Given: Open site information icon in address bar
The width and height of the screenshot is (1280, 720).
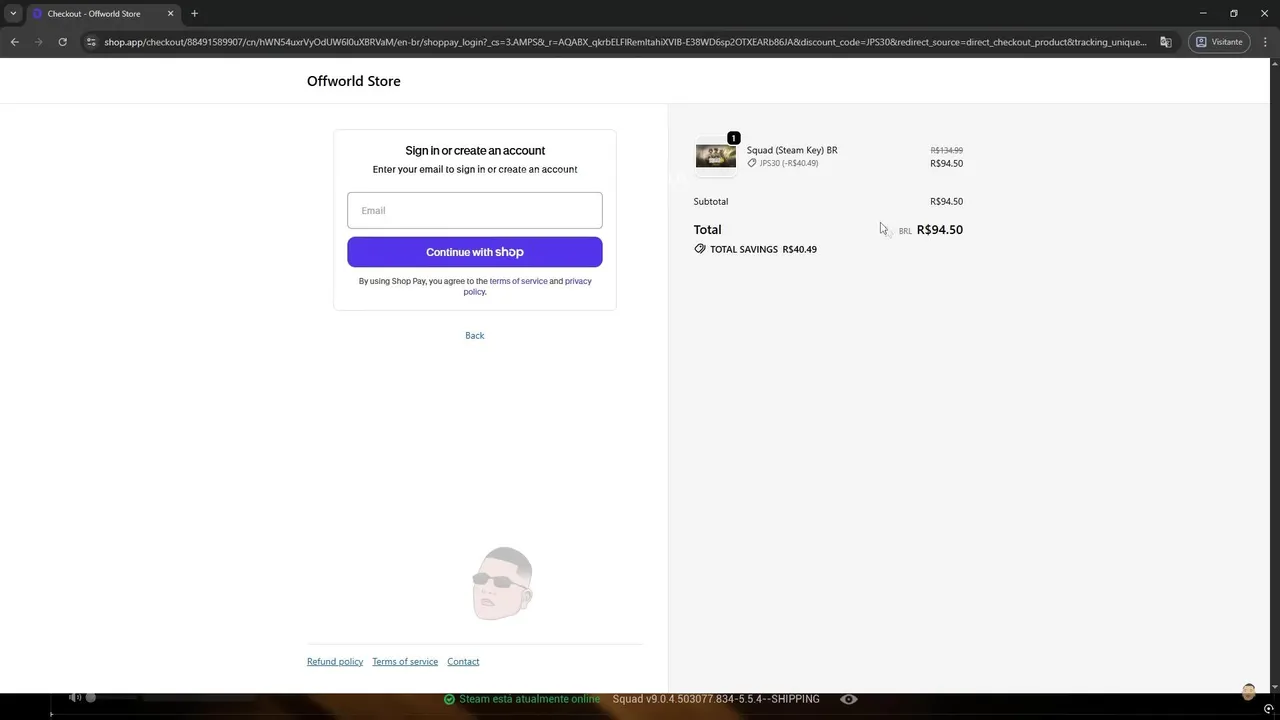Looking at the screenshot, I should (x=91, y=42).
